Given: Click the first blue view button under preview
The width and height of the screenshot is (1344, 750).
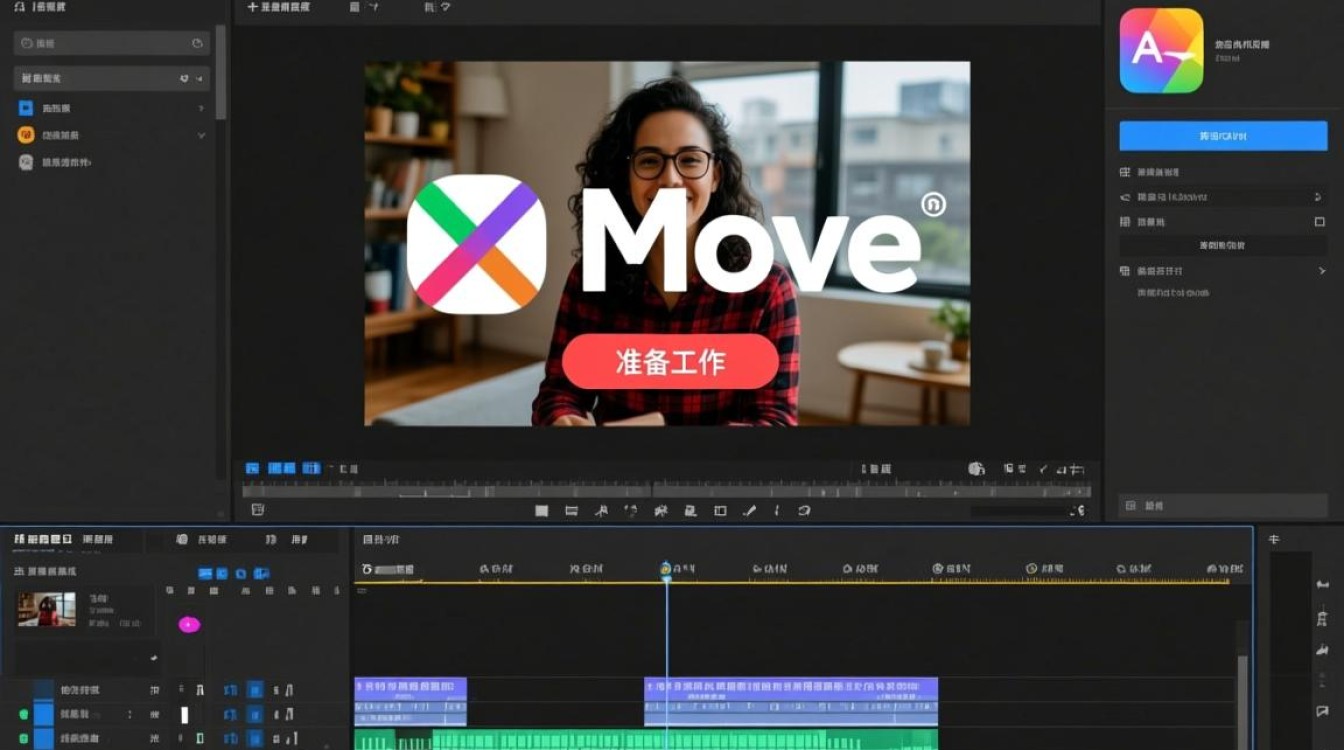Looking at the screenshot, I should (253, 468).
